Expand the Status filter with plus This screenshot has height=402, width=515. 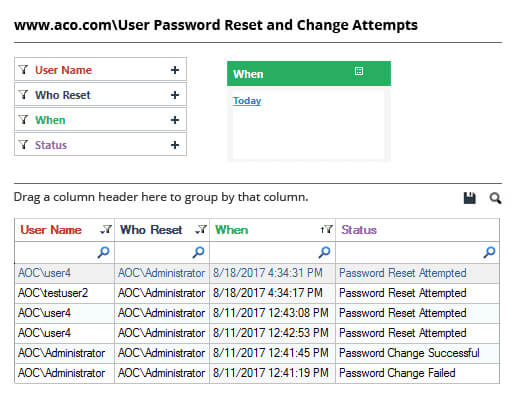point(175,145)
